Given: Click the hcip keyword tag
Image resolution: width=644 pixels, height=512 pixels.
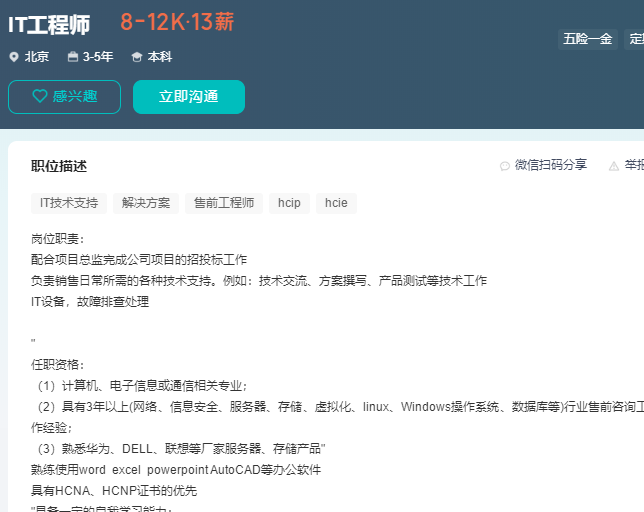Looking at the screenshot, I should 289,203.
